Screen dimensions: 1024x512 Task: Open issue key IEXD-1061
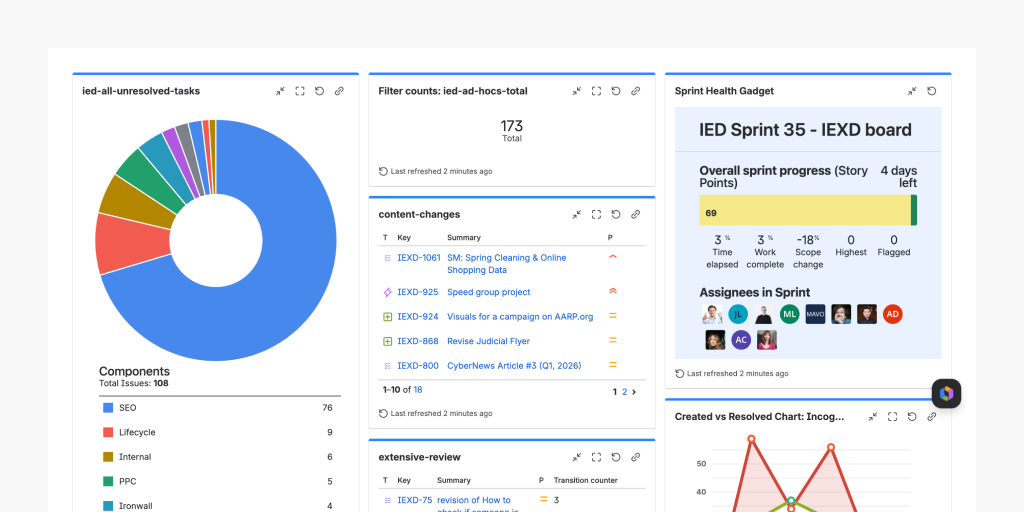[x=419, y=258]
